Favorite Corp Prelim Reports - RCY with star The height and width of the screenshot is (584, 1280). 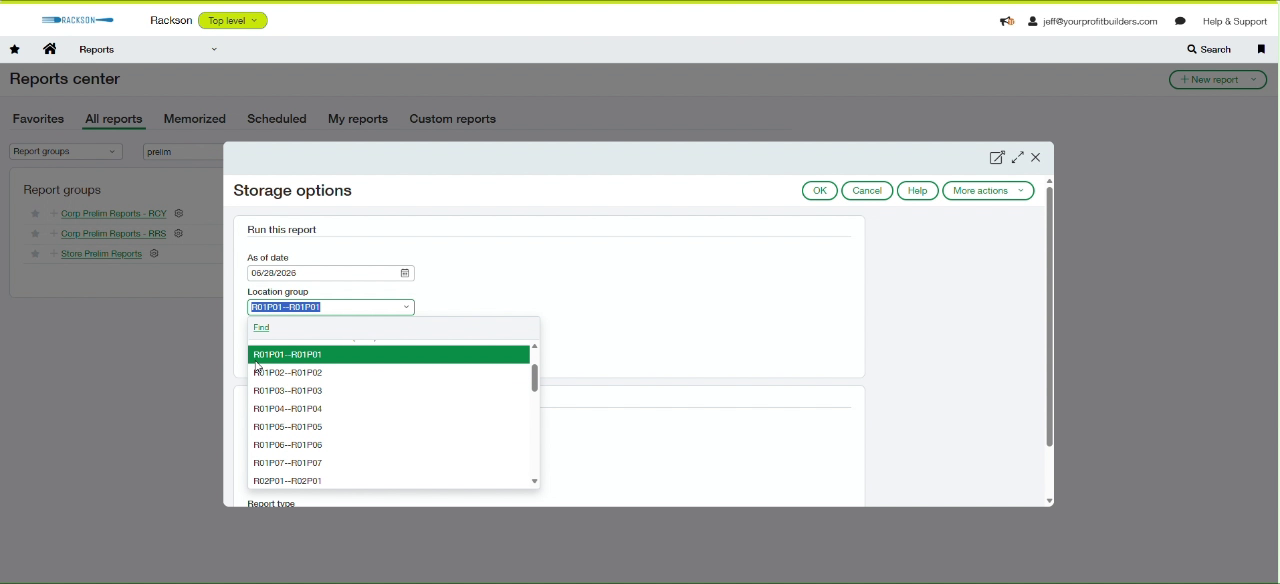(35, 214)
